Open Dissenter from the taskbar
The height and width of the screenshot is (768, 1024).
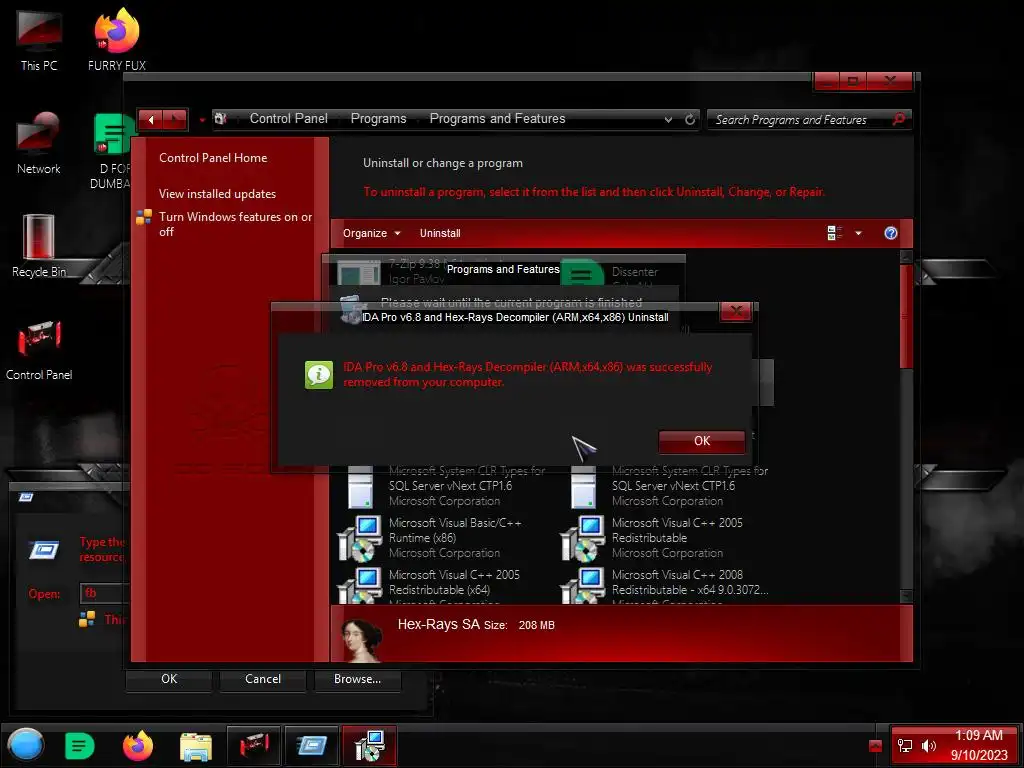point(80,746)
